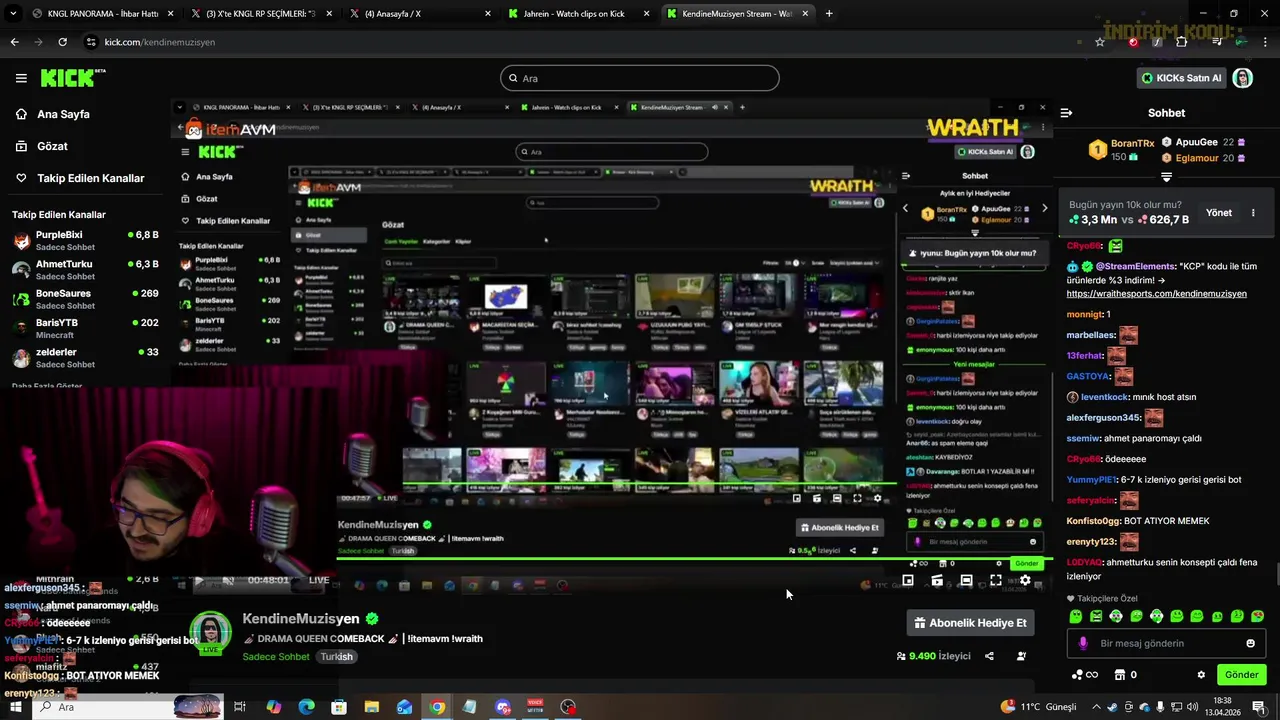Image resolution: width=1280 pixels, height=720 pixels.
Task: Go back in browser history
Action: coord(14,42)
